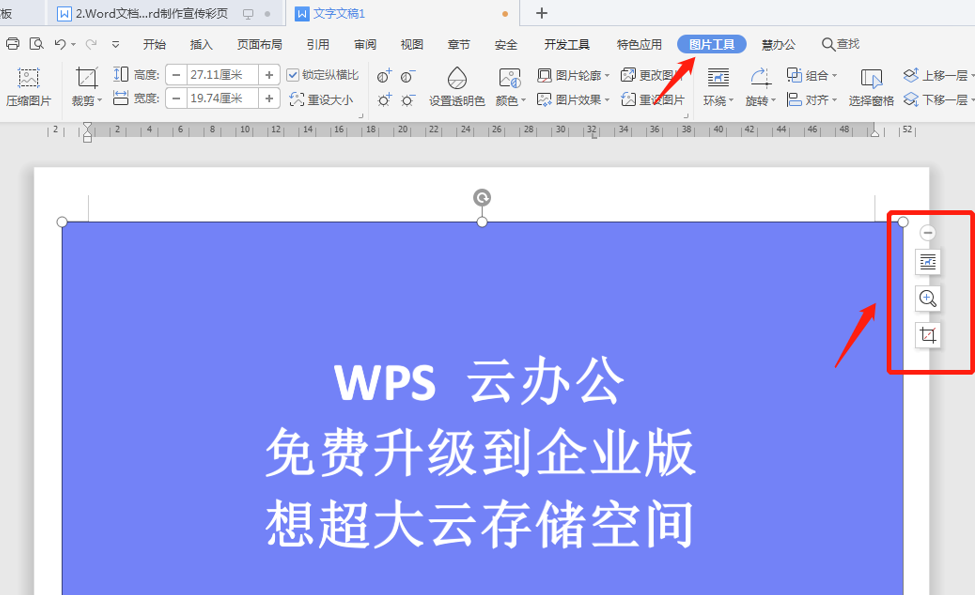Screen dimensions: 975x595
Task: Undo the last action
Action: coord(60,44)
